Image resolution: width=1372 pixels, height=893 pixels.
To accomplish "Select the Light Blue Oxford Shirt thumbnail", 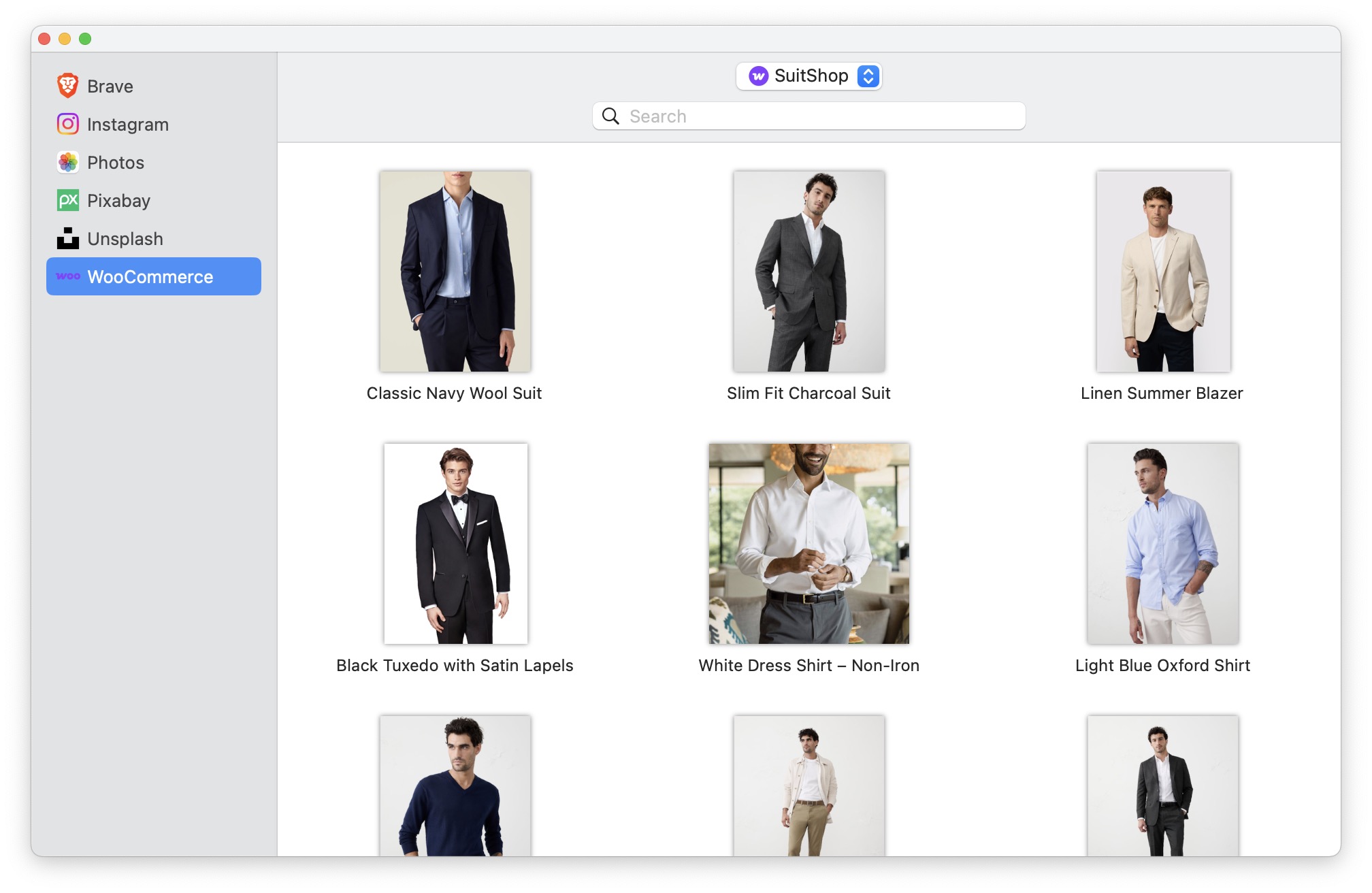I will tap(1163, 543).
